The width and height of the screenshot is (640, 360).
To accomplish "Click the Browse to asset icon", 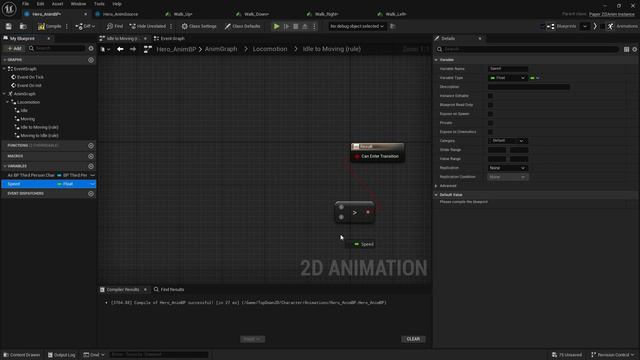I will 23,26.
